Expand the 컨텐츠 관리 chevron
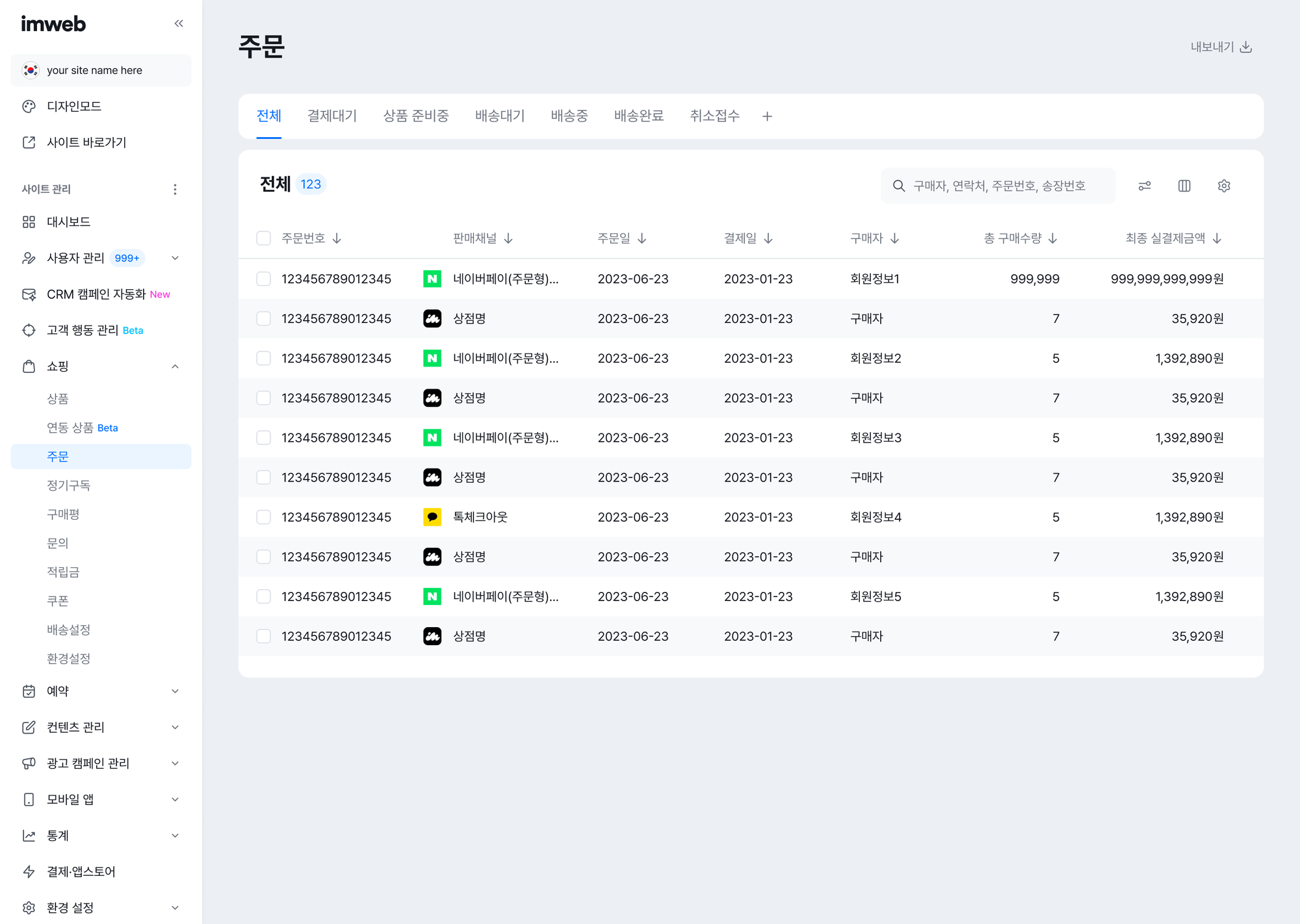The width and height of the screenshot is (1300, 924). pos(175,727)
